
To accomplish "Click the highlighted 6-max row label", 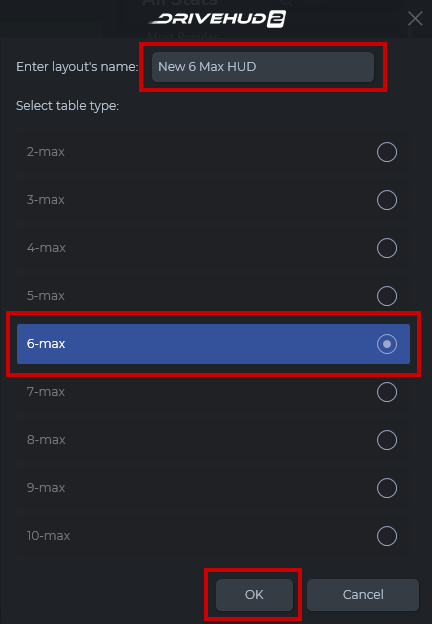I will [46, 344].
